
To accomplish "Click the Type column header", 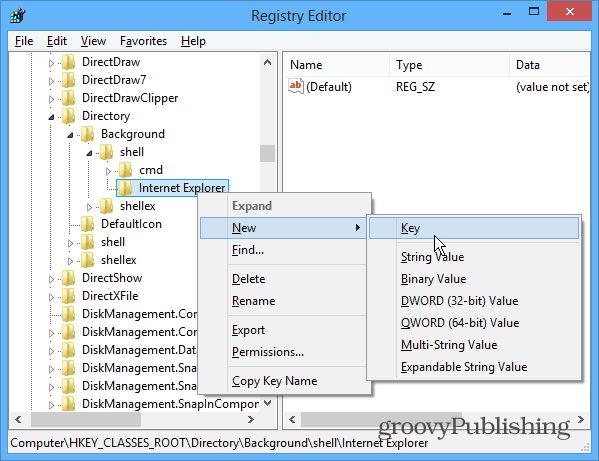I will tap(449, 65).
